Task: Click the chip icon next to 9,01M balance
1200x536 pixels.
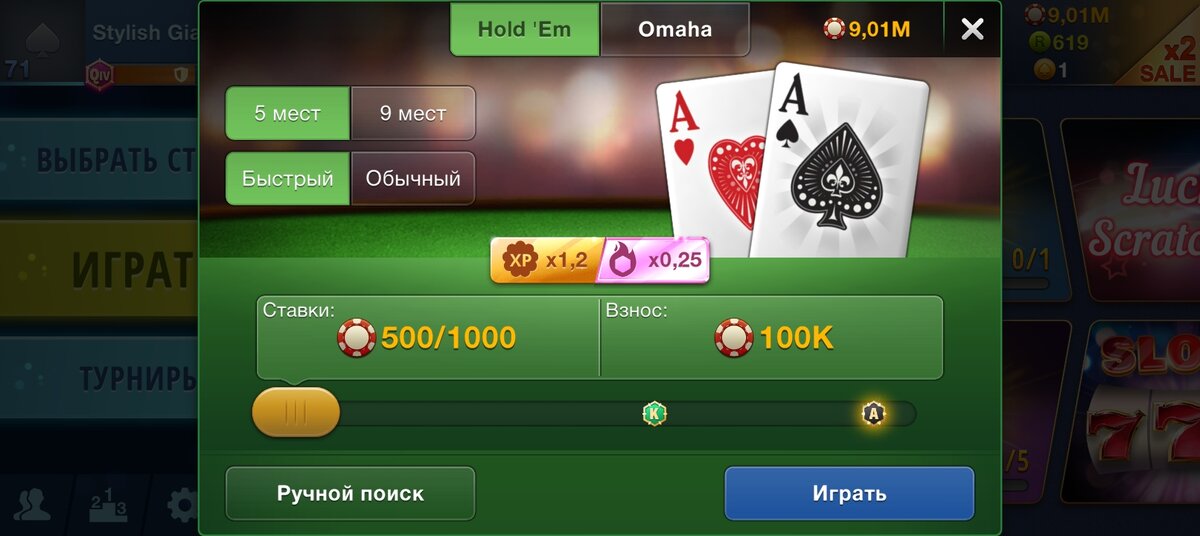Action: pyautogui.click(x=834, y=29)
